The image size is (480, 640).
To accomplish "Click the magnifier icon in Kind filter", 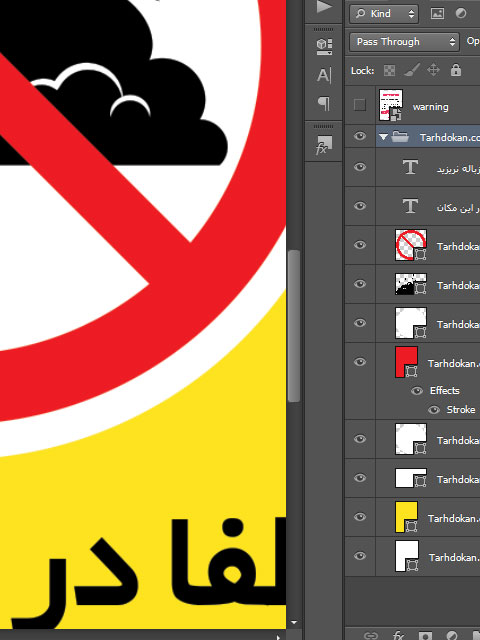I will 360,13.
